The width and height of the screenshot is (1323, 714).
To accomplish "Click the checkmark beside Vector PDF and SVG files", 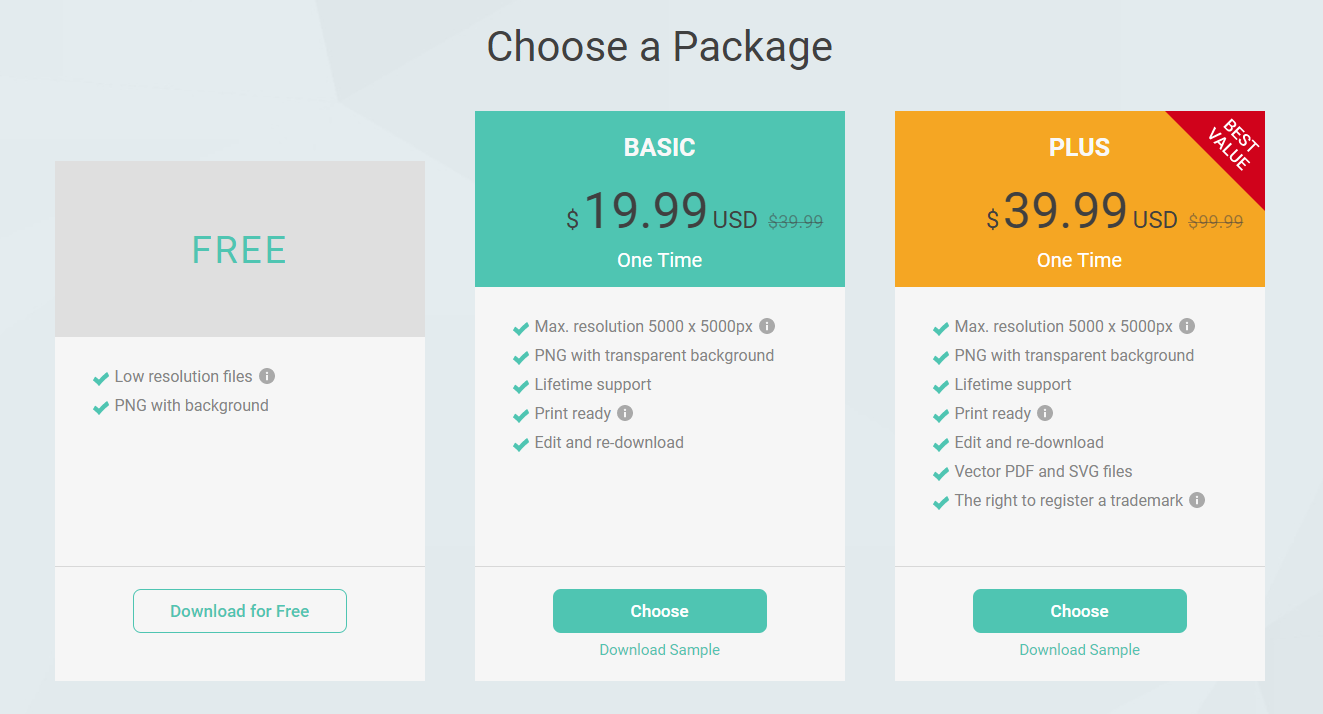I will [940, 473].
